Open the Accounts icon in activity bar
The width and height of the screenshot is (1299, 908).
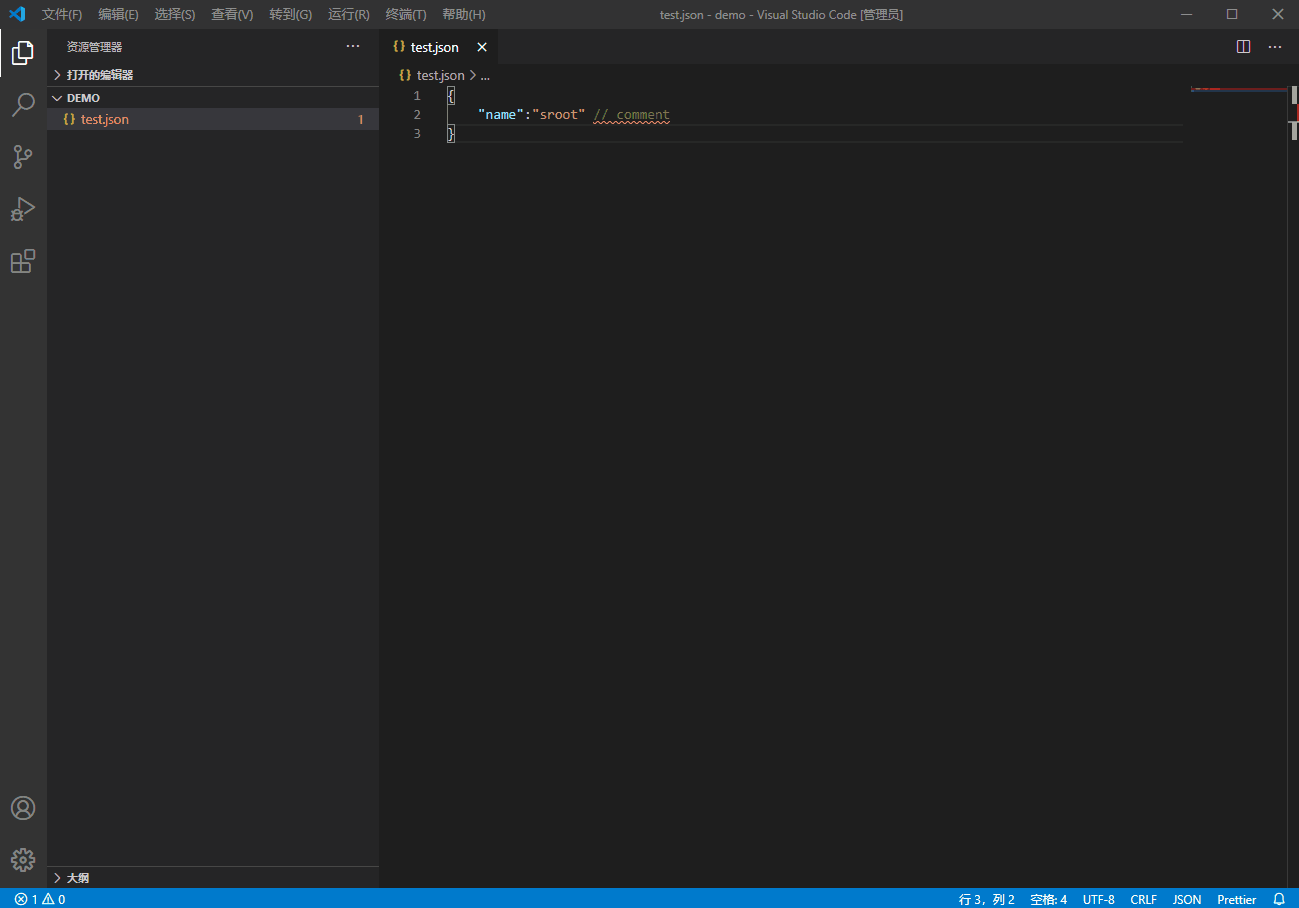point(23,808)
